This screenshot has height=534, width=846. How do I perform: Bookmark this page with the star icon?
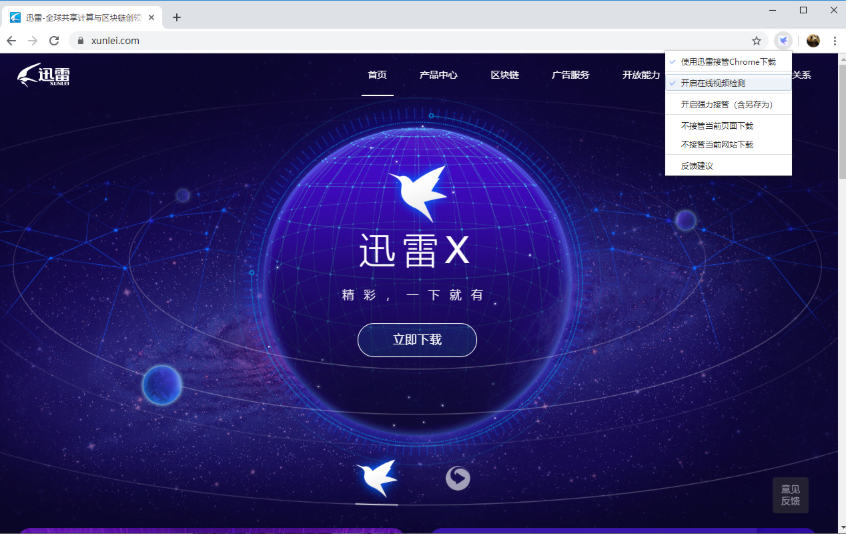tap(757, 41)
